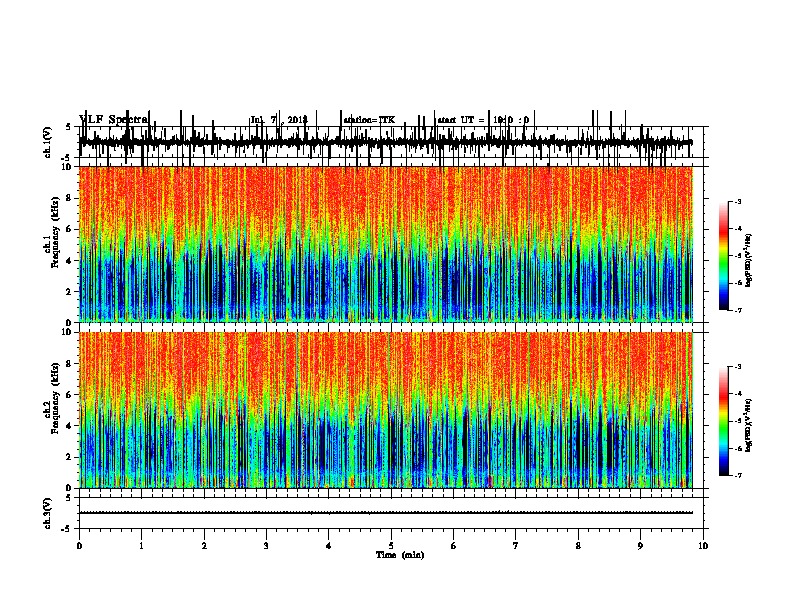Image resolution: width=792 pixels, height=612 pixels.
Task: Click the "Time (min)" axis label
Action: (x=400, y=555)
